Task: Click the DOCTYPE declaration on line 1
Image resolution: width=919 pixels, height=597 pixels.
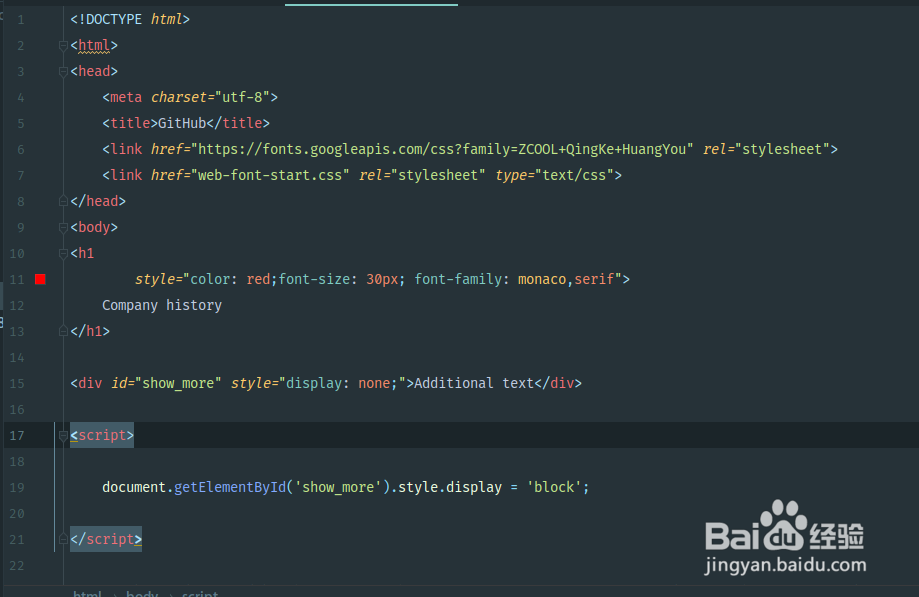Action: tap(130, 19)
